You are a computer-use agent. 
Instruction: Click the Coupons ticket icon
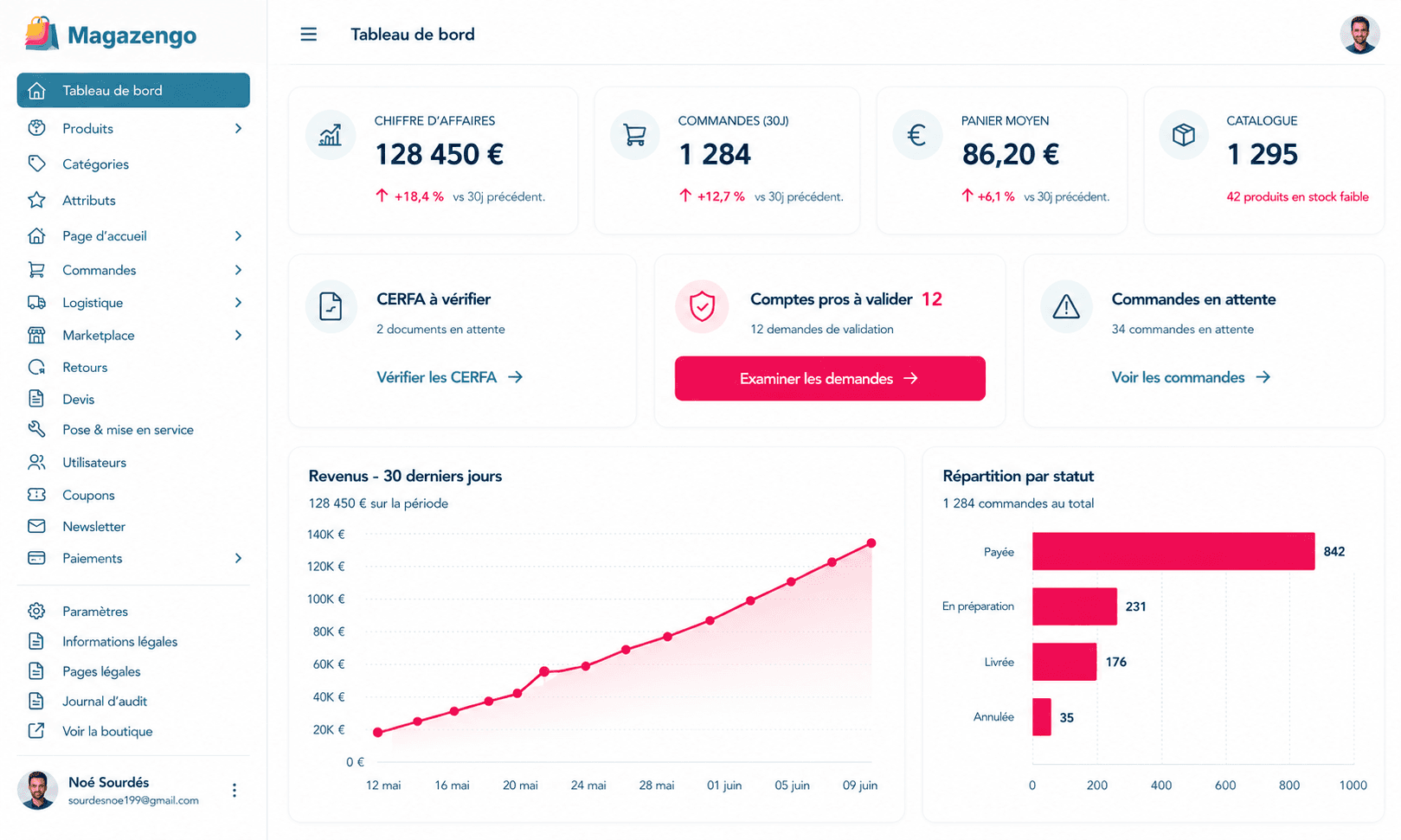(x=36, y=495)
